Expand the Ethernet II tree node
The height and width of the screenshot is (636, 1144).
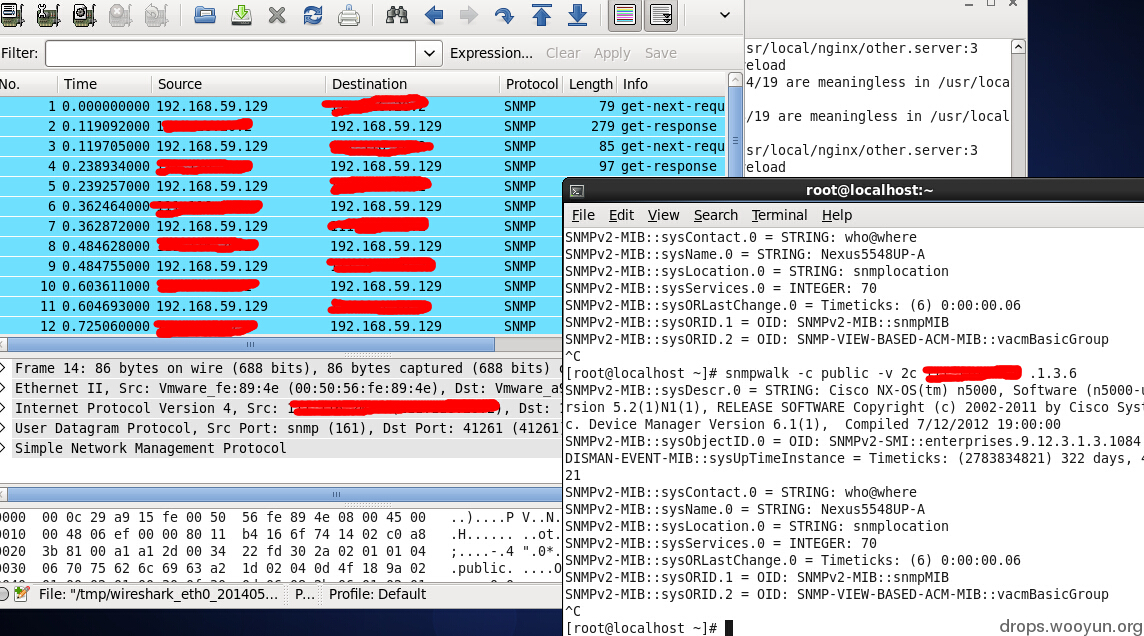[x=4, y=388]
